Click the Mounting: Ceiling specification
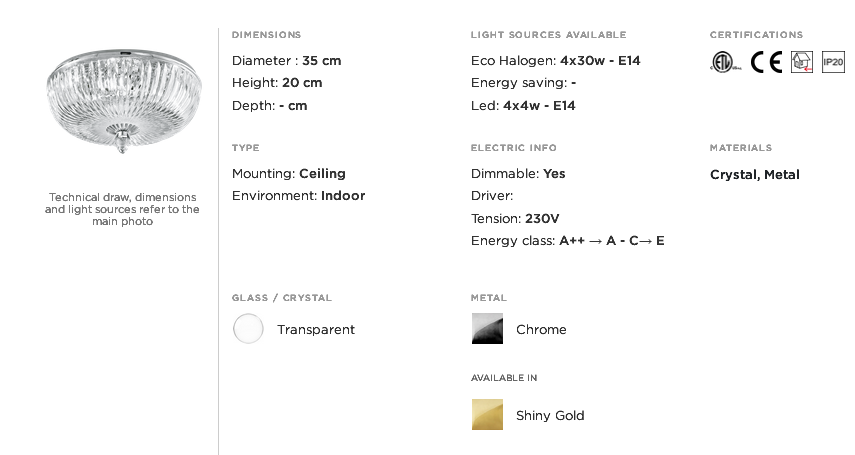The image size is (855, 455). [289, 174]
